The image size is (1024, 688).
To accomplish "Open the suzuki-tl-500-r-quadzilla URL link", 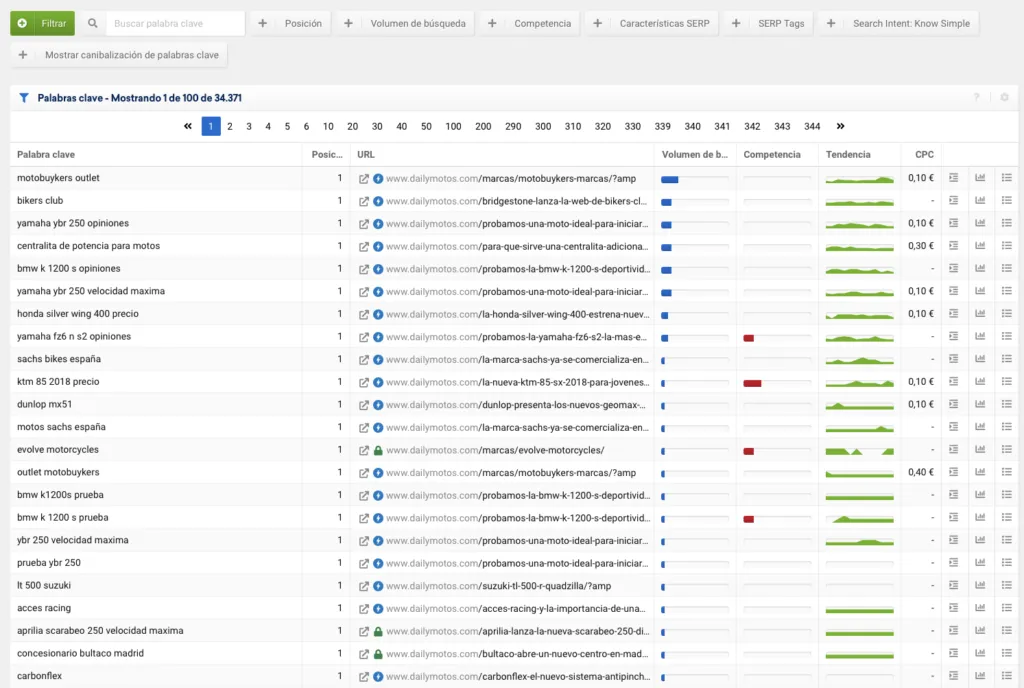I will click(x=498, y=586).
